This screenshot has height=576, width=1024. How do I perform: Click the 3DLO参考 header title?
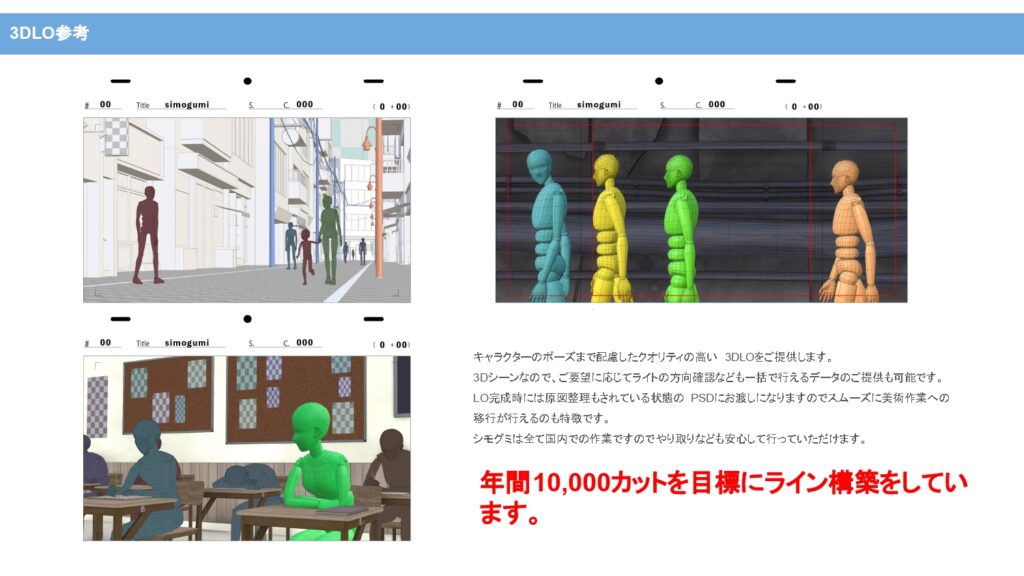(x=49, y=33)
